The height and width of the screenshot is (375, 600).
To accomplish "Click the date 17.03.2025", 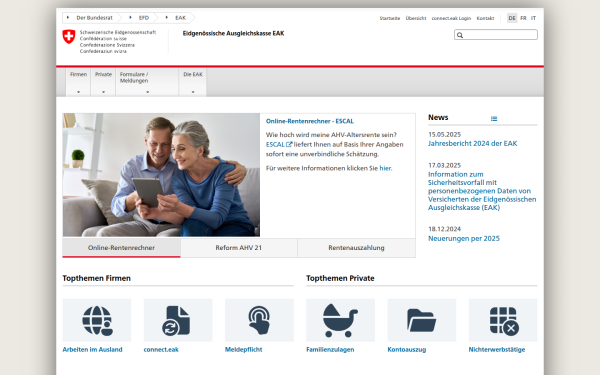I will point(444,165).
